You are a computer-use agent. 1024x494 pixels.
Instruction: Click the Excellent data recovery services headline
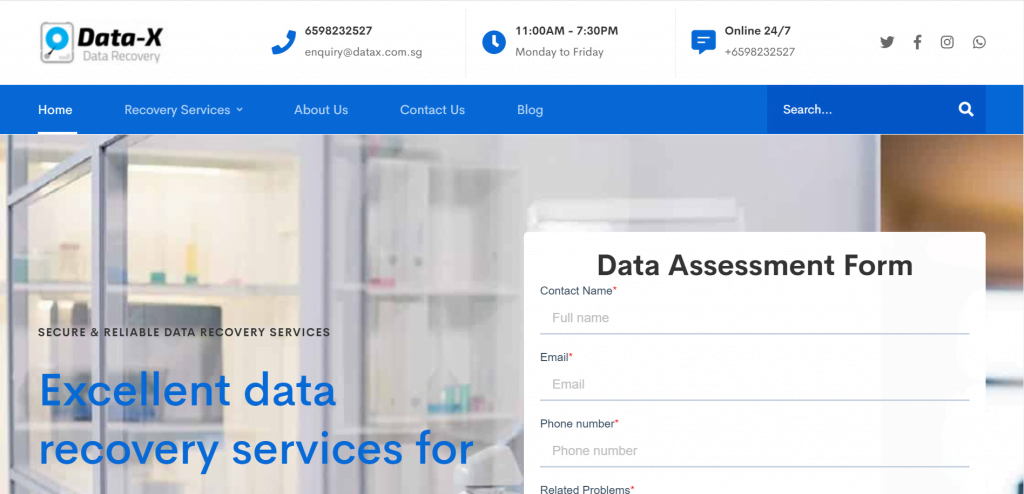click(x=256, y=420)
